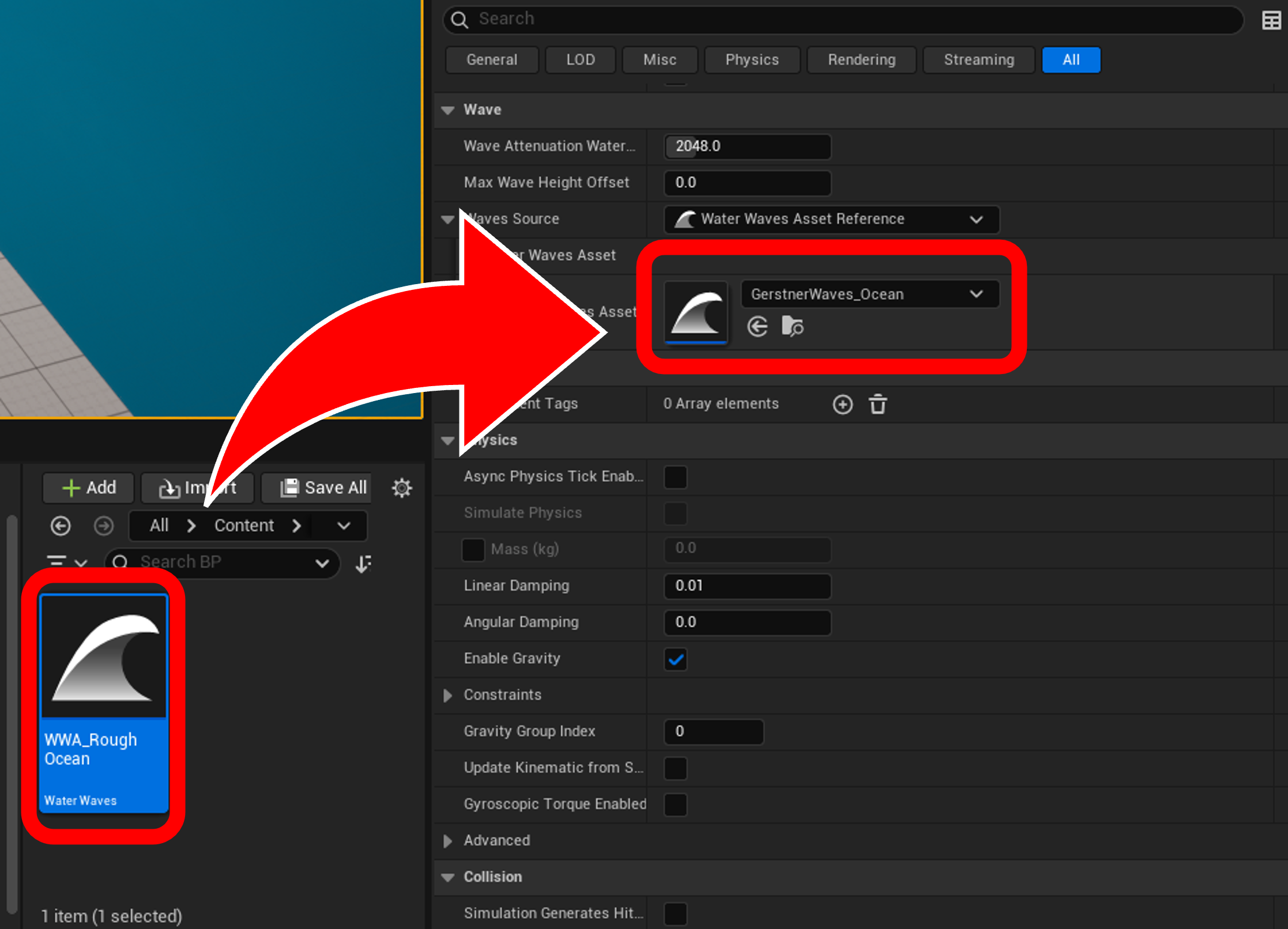Select the WWA_RoughOcean asset thumbnail
The width and height of the screenshot is (1288, 929).
pos(104,657)
